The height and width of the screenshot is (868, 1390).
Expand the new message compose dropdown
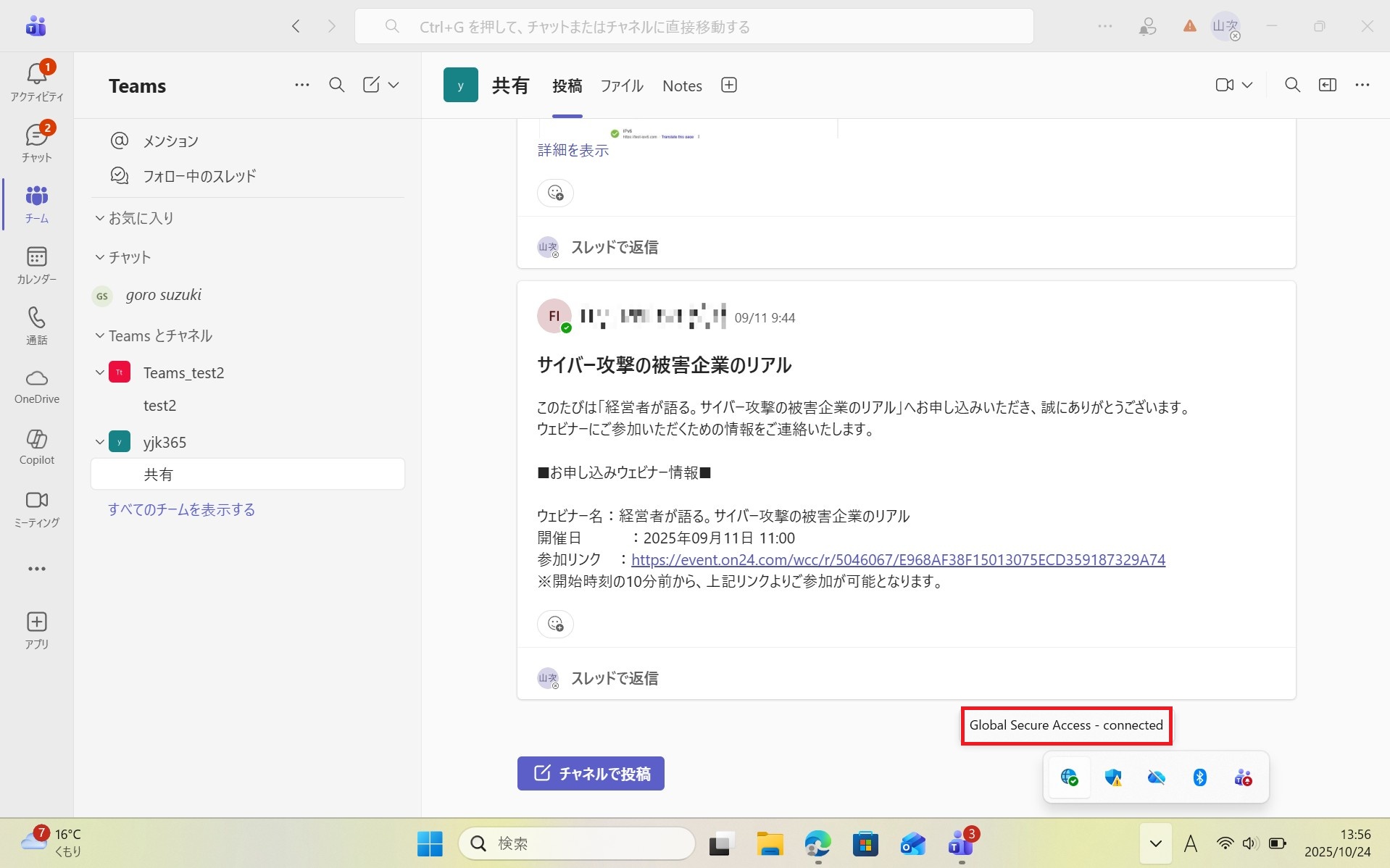point(394,85)
